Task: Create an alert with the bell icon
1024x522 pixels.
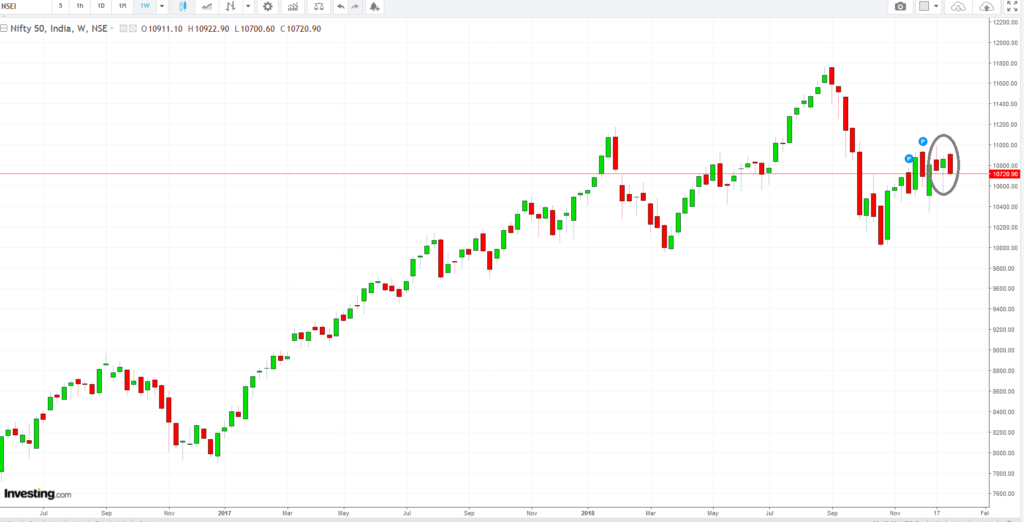Action: point(374,7)
